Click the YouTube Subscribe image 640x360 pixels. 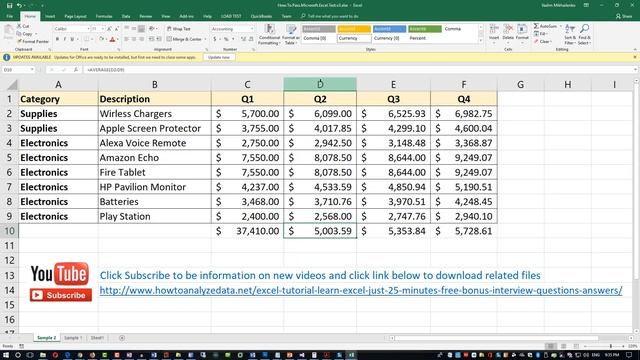click(60, 295)
